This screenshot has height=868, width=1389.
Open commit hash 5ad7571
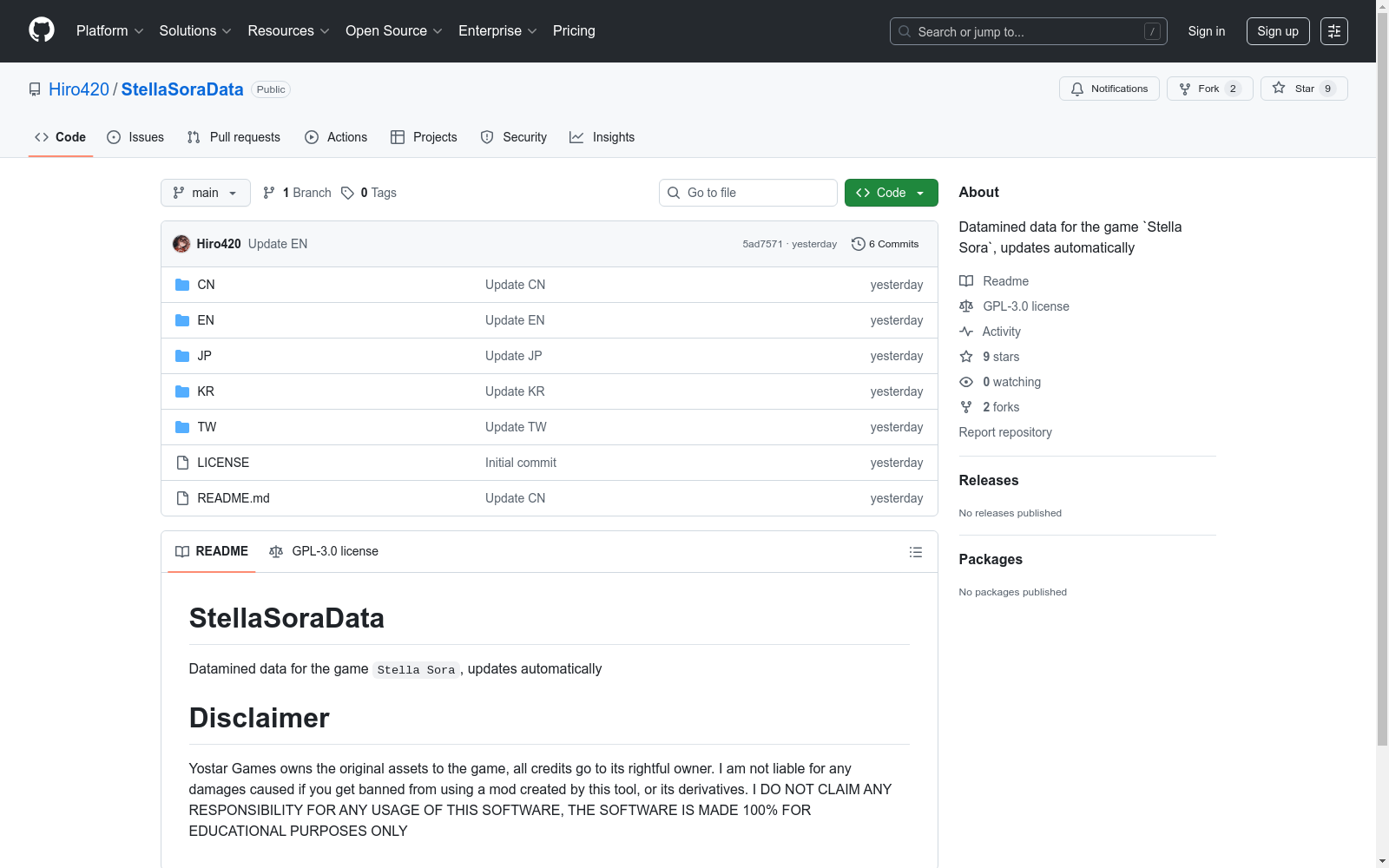762,244
